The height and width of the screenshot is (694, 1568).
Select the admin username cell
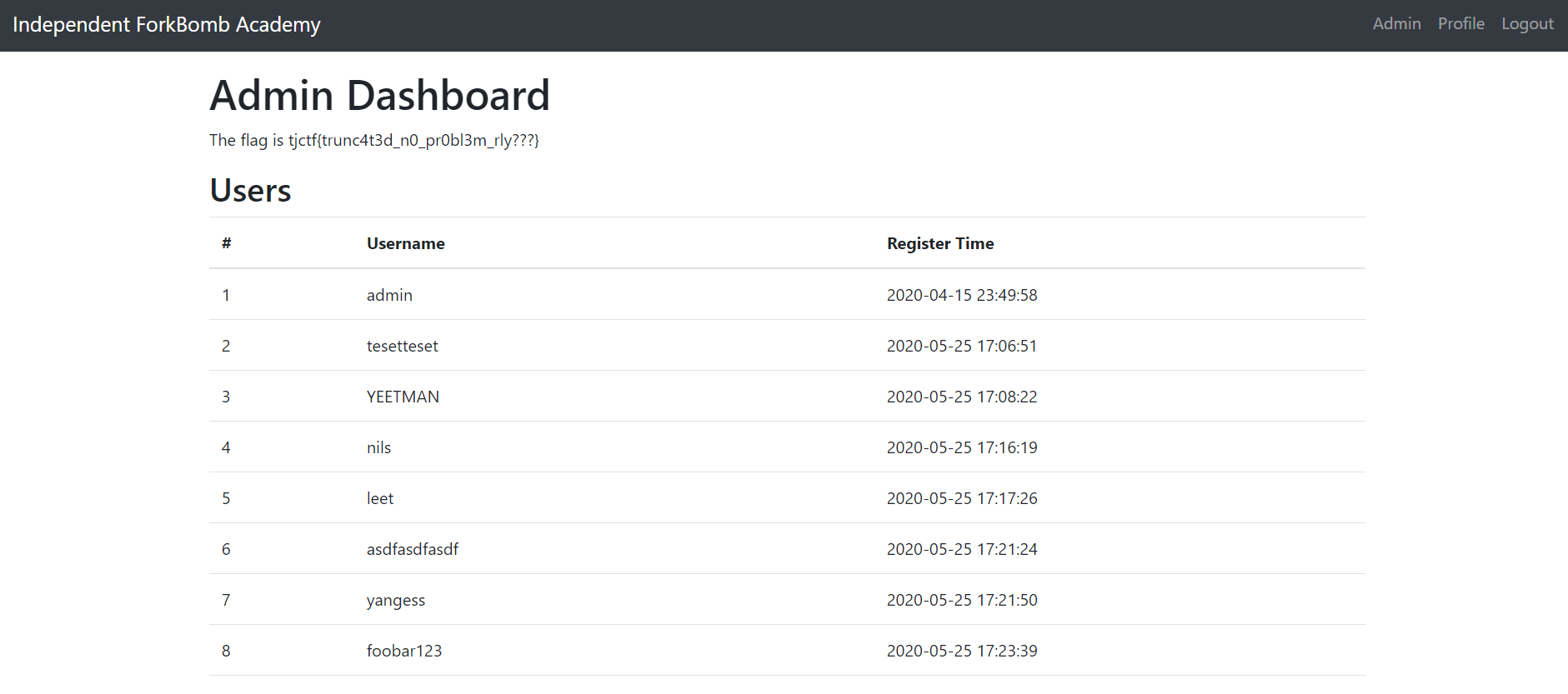pyautogui.click(x=389, y=295)
